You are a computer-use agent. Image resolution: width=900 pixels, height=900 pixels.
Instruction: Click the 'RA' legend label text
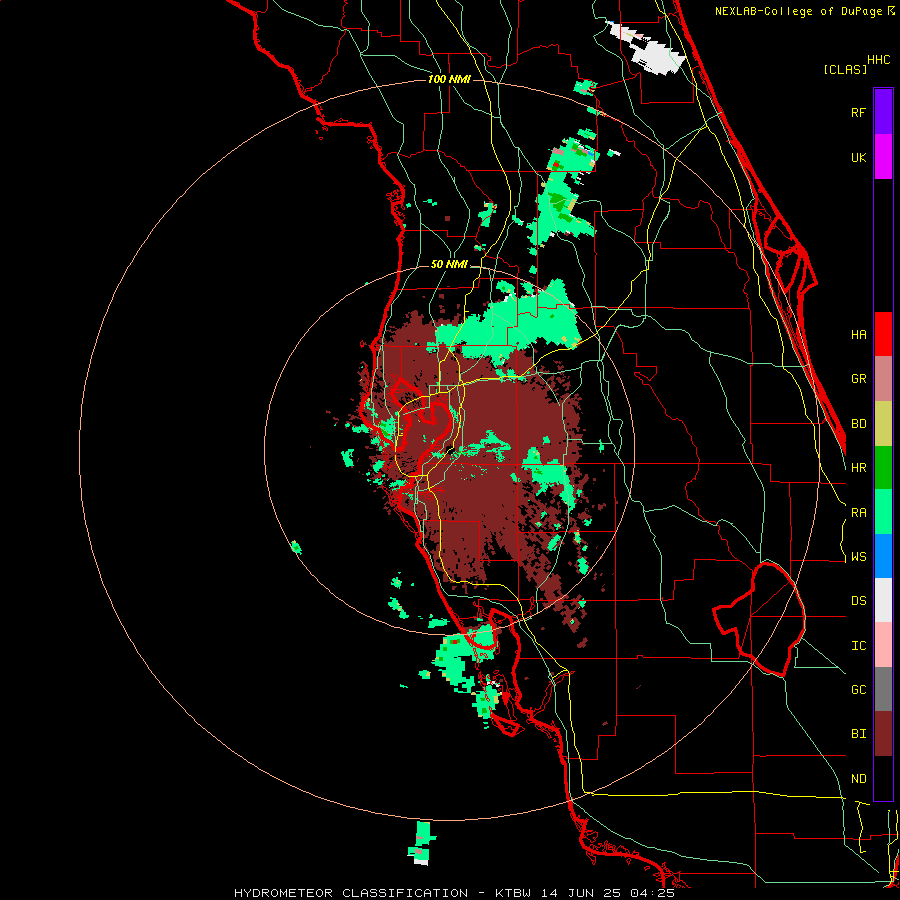[x=858, y=513]
